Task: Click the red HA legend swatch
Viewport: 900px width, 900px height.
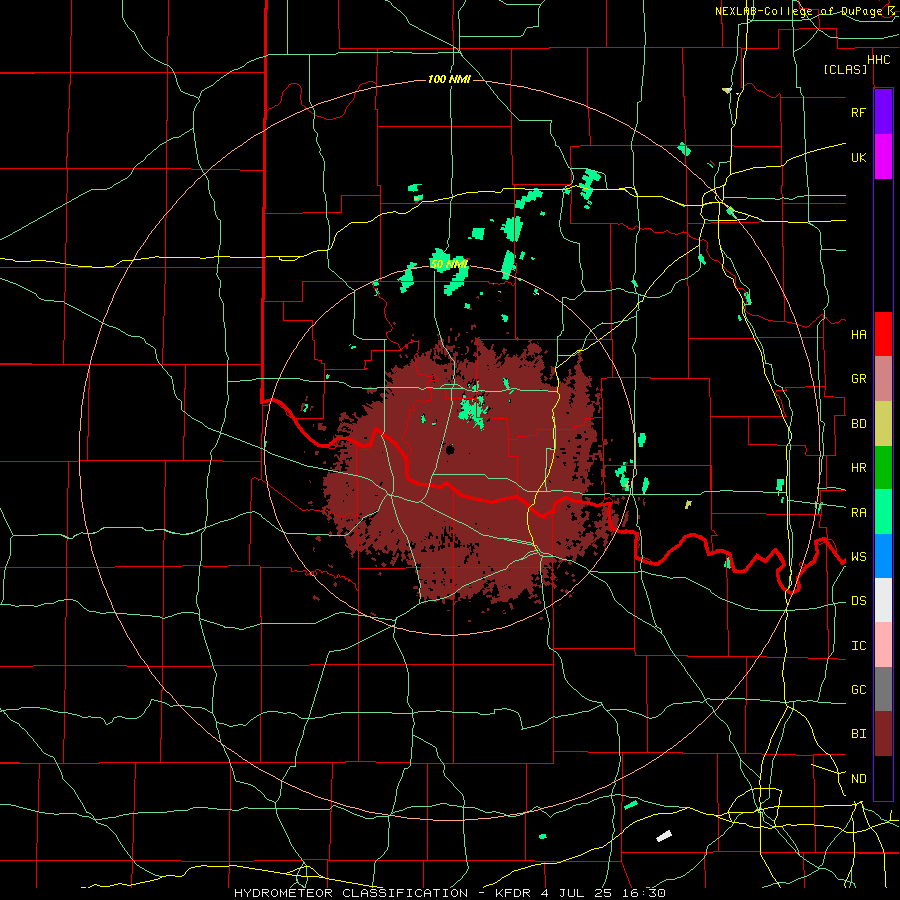Action: 883,334
